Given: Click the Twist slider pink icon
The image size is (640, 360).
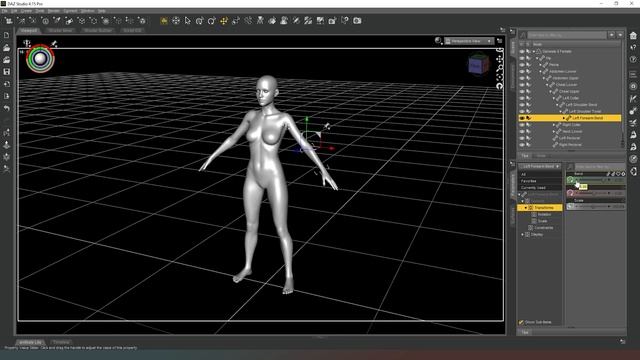Looking at the screenshot, I should coord(570,193).
